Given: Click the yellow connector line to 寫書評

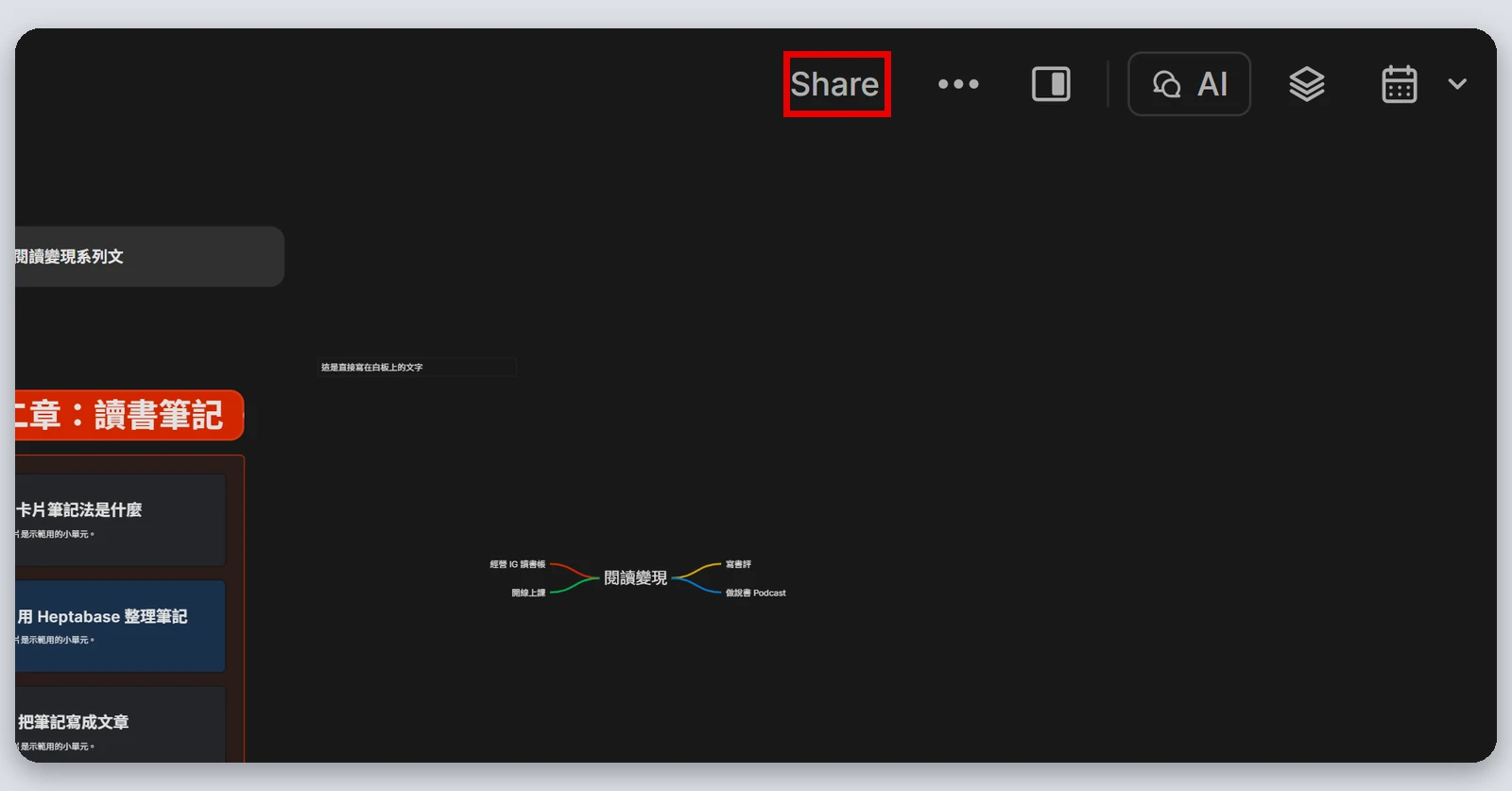Looking at the screenshot, I should tap(697, 570).
